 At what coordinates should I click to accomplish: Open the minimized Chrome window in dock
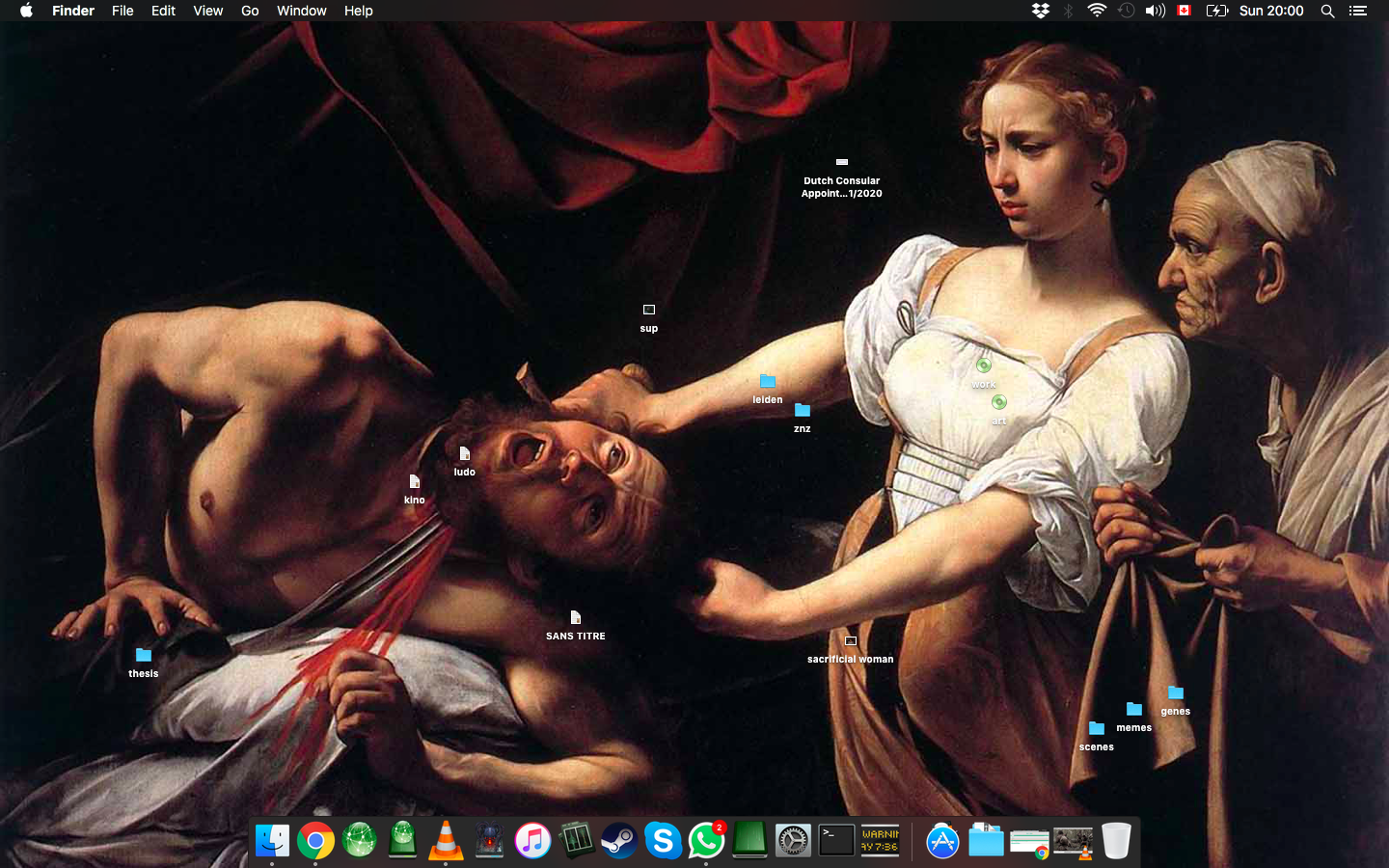click(1029, 843)
